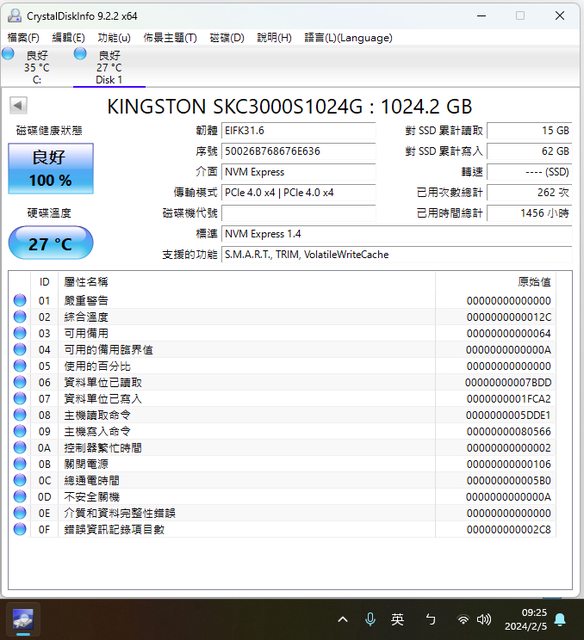
Task: Open the 功能(u) menu
Action: [x=114, y=38]
